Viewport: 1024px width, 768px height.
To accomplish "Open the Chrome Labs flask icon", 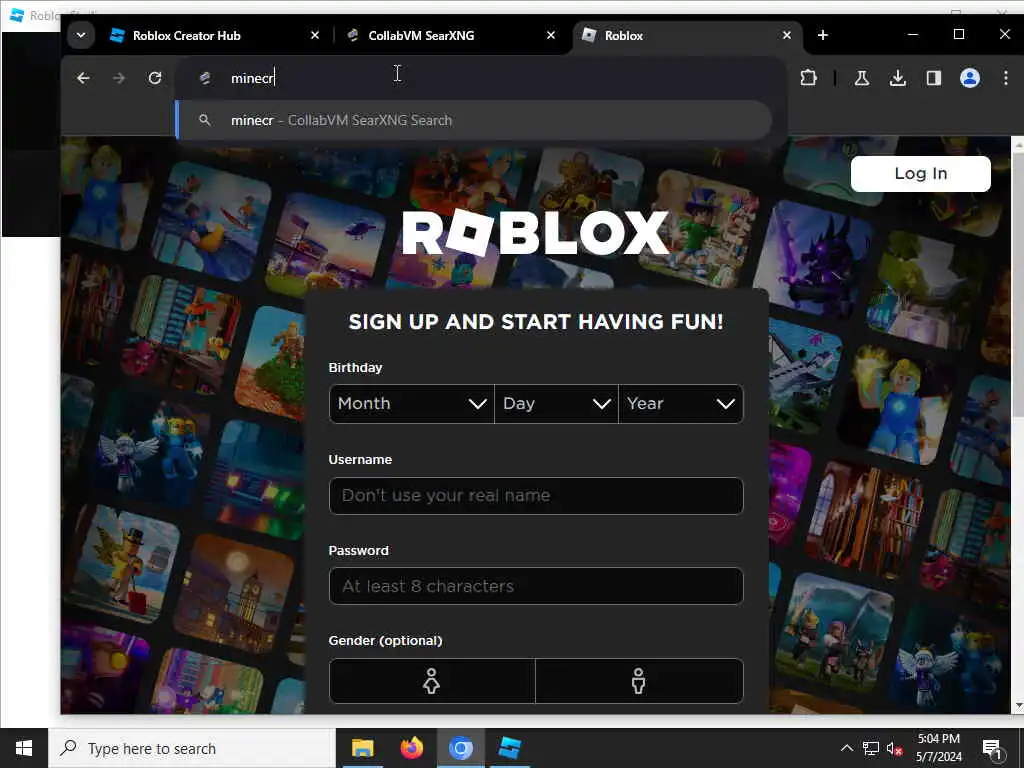I will coord(862,78).
